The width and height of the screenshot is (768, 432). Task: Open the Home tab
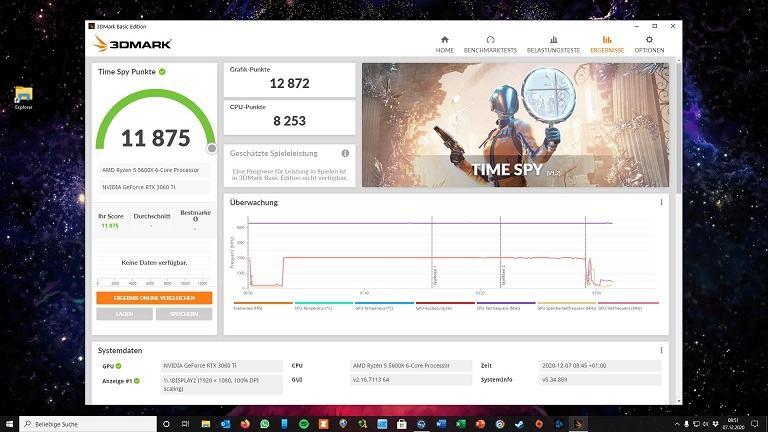click(x=444, y=45)
